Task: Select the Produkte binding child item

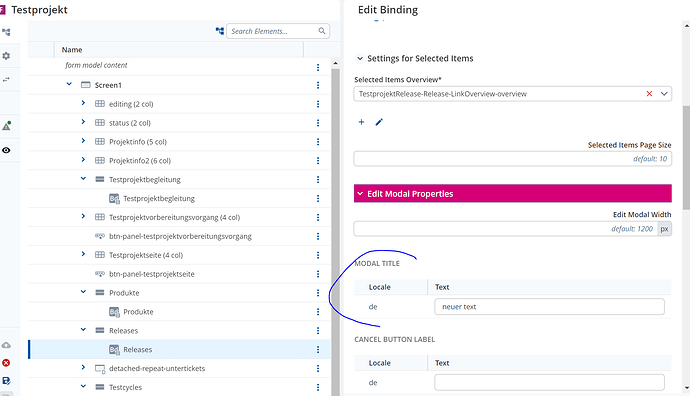Action: [138, 312]
